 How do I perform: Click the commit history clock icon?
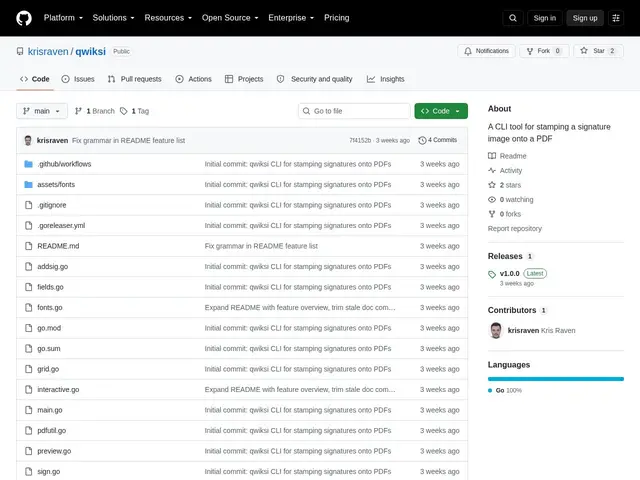tap(422, 140)
